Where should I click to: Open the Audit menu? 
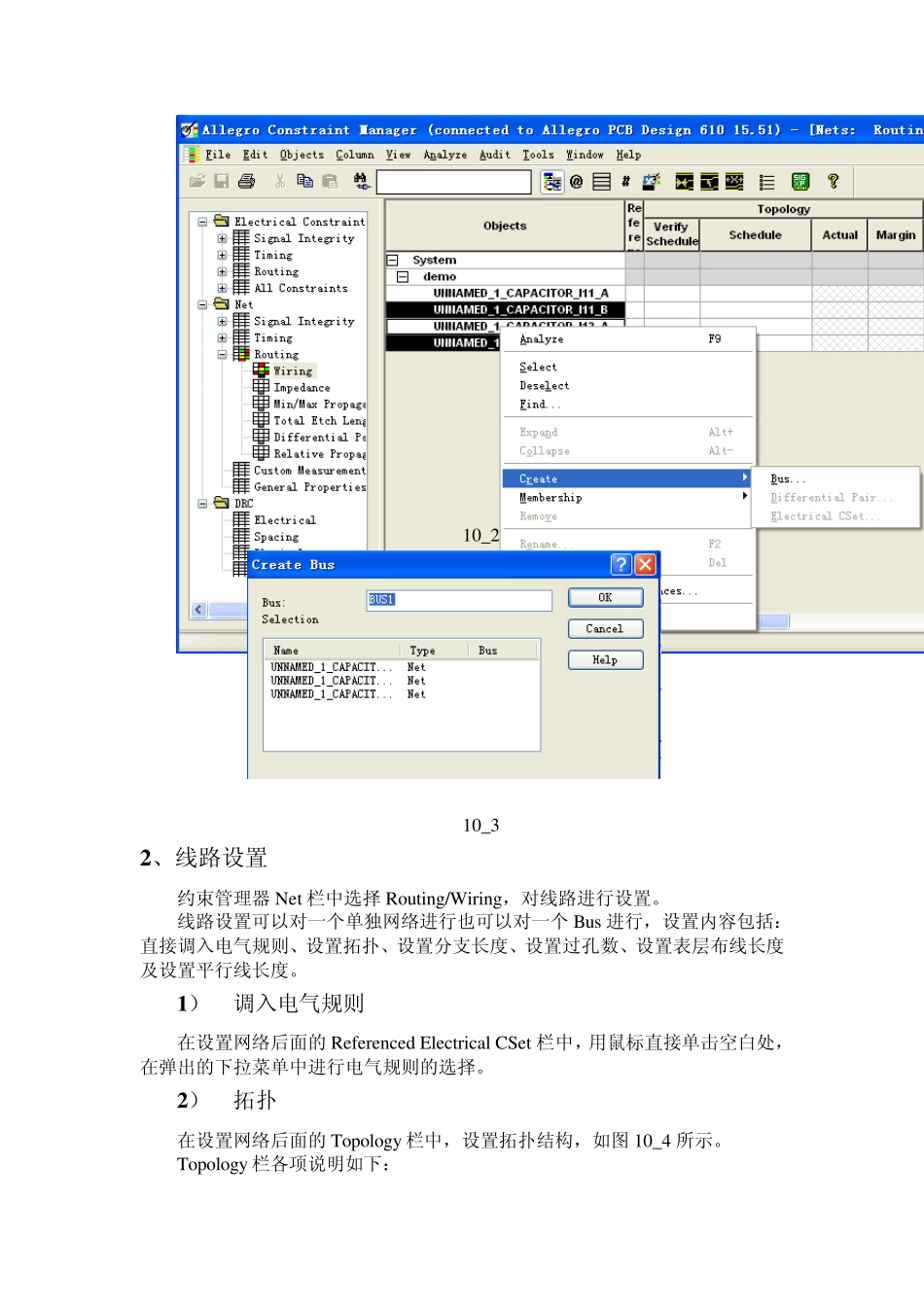tap(494, 155)
